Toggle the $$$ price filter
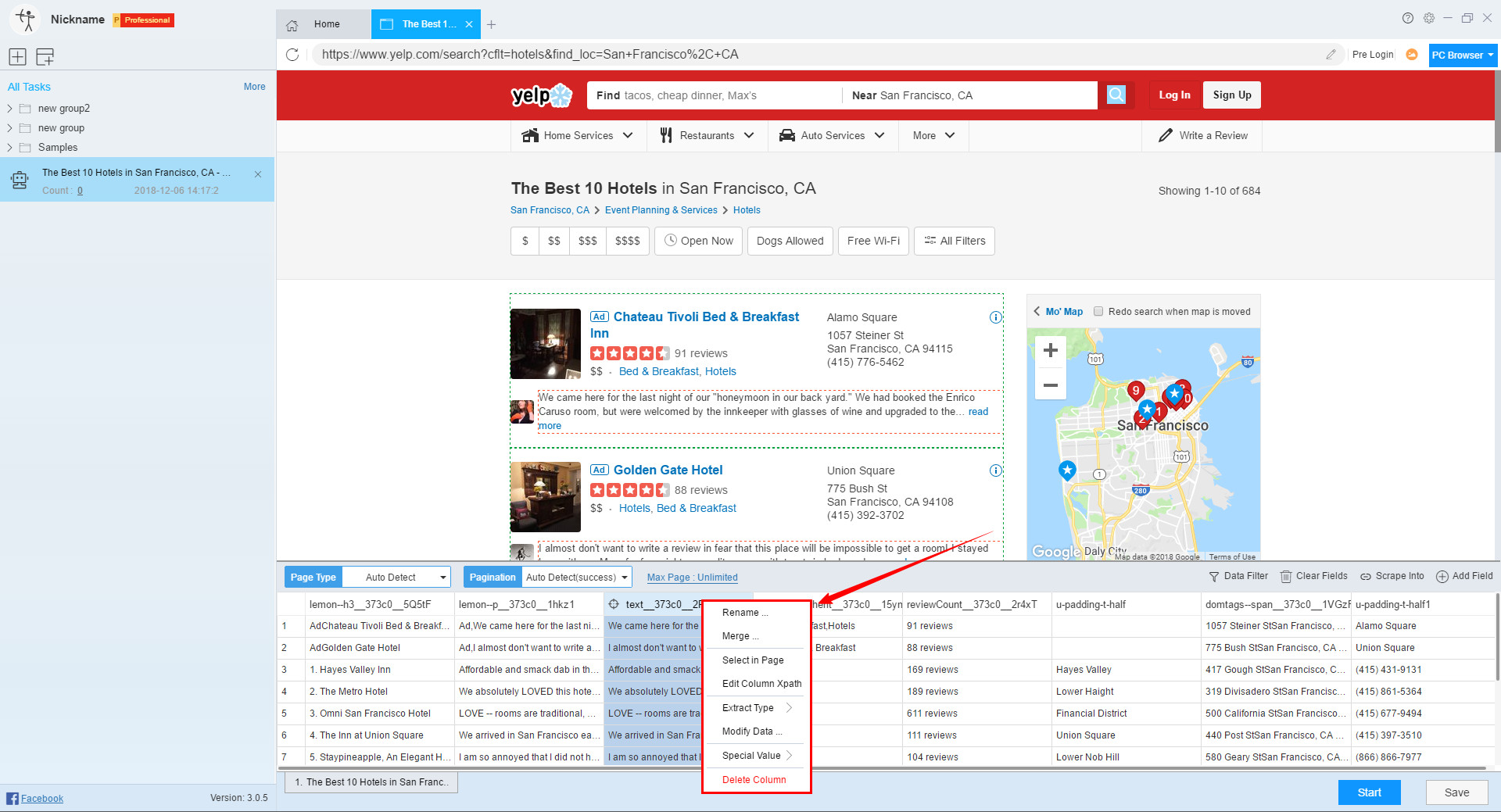Viewport: 1501px width, 812px height. coord(588,241)
